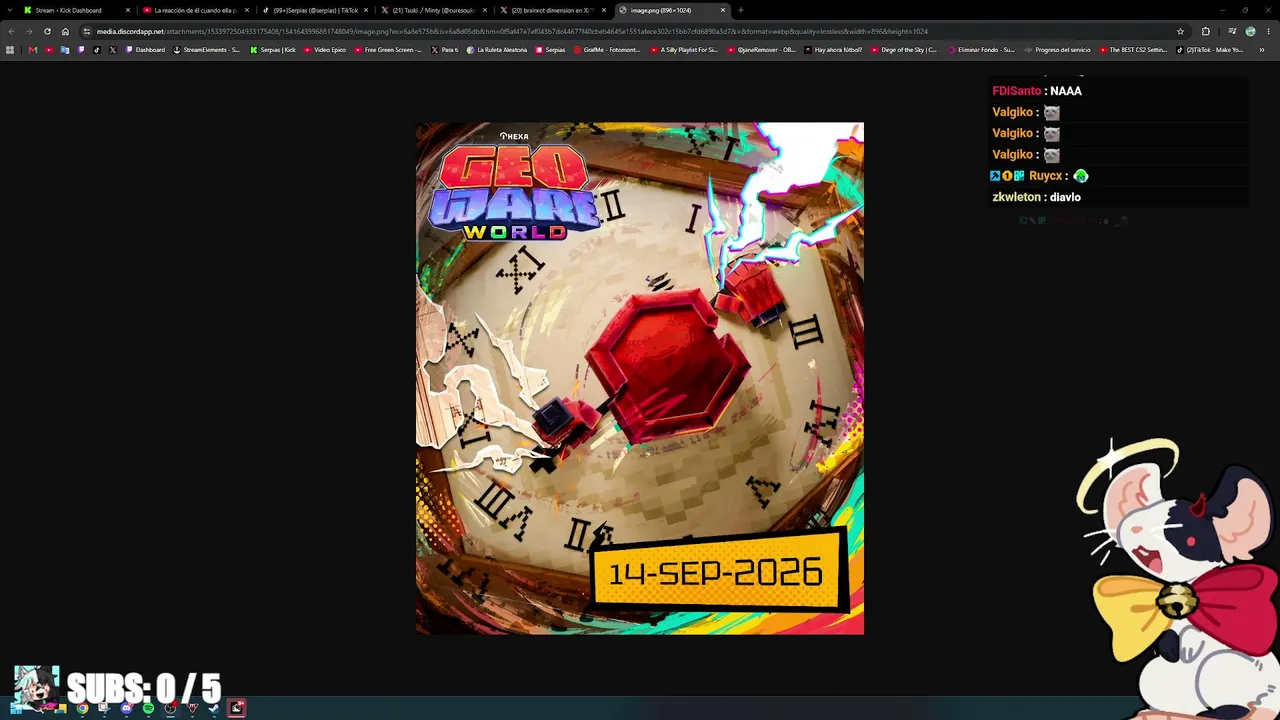This screenshot has width=1280, height=720.
Task: Go forward to the next page
Action: (x=28, y=31)
